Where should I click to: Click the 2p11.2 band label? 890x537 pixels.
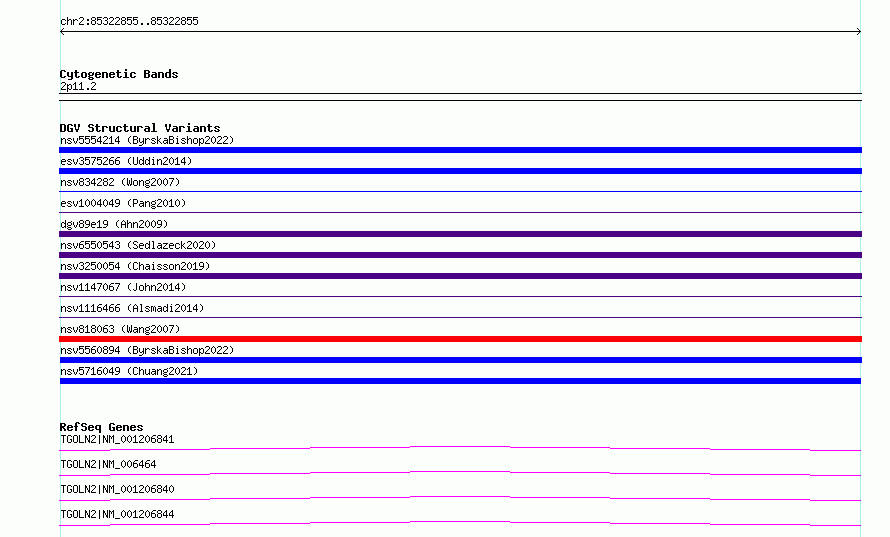point(78,86)
